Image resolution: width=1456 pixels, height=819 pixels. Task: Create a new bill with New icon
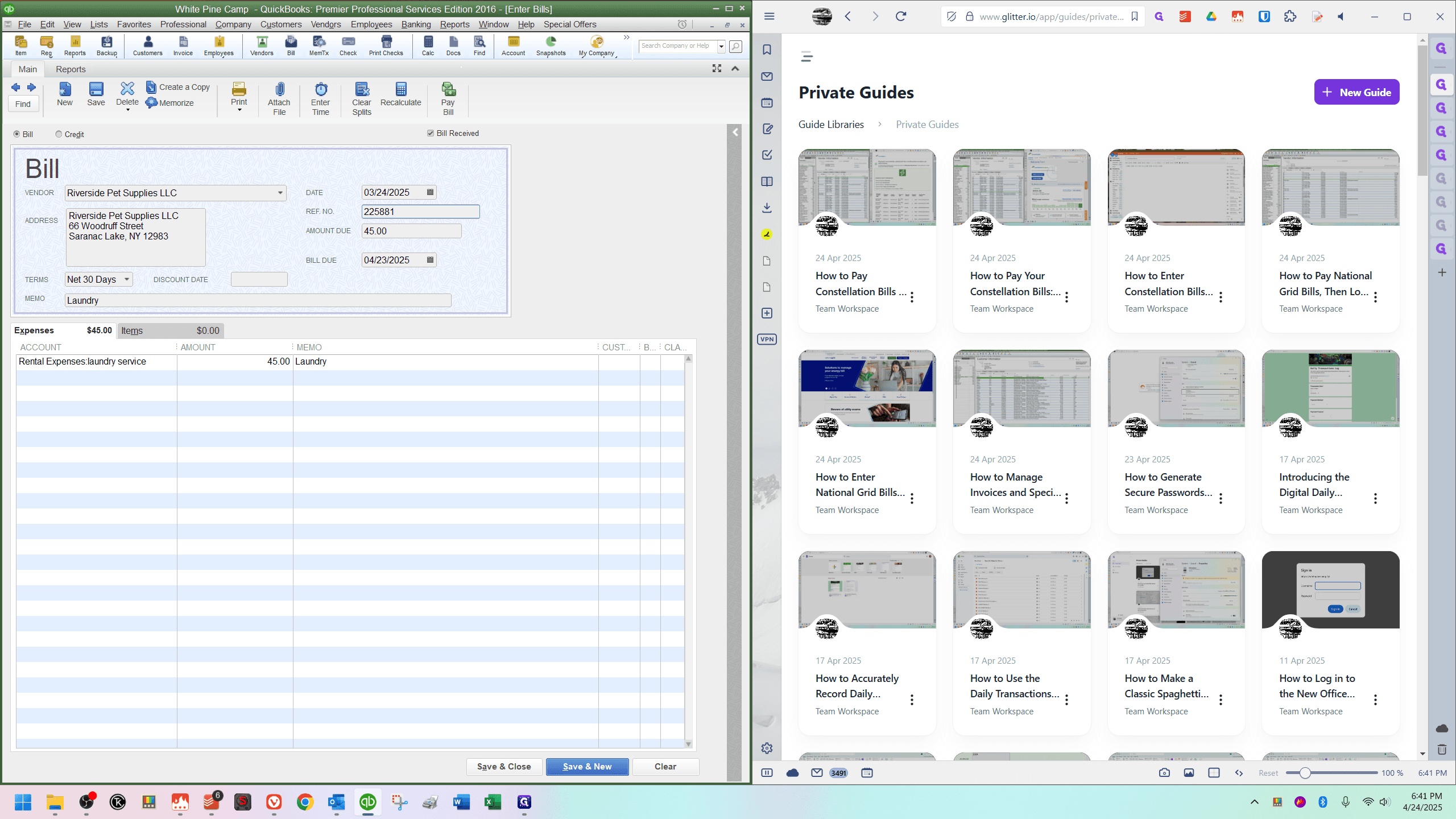tap(65, 94)
